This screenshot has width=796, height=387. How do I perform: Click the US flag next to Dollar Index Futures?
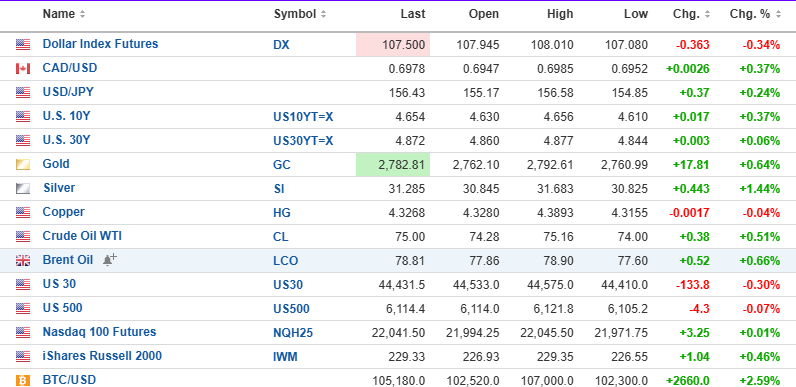point(23,45)
